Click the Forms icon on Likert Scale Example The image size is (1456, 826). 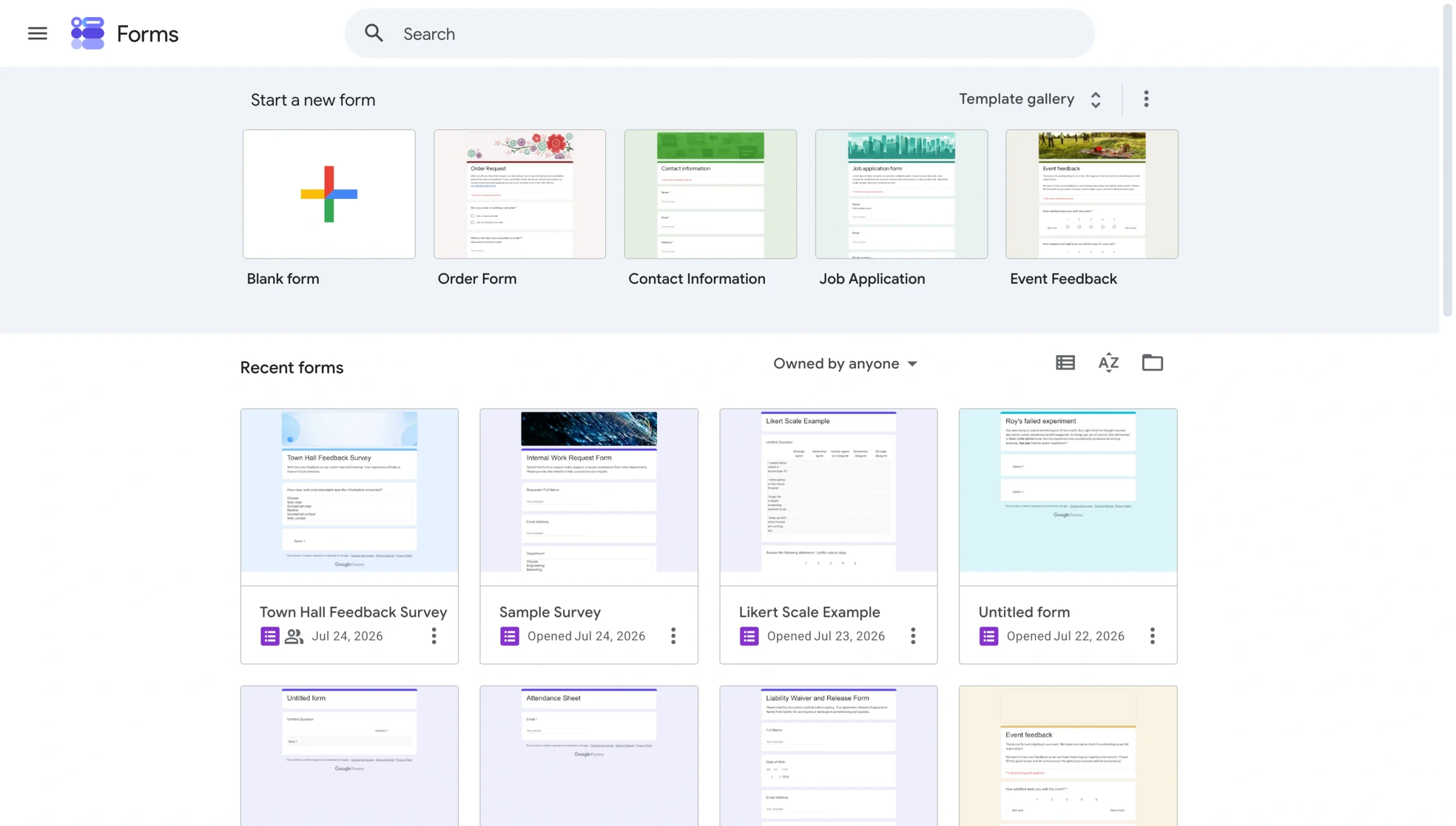[x=749, y=636]
